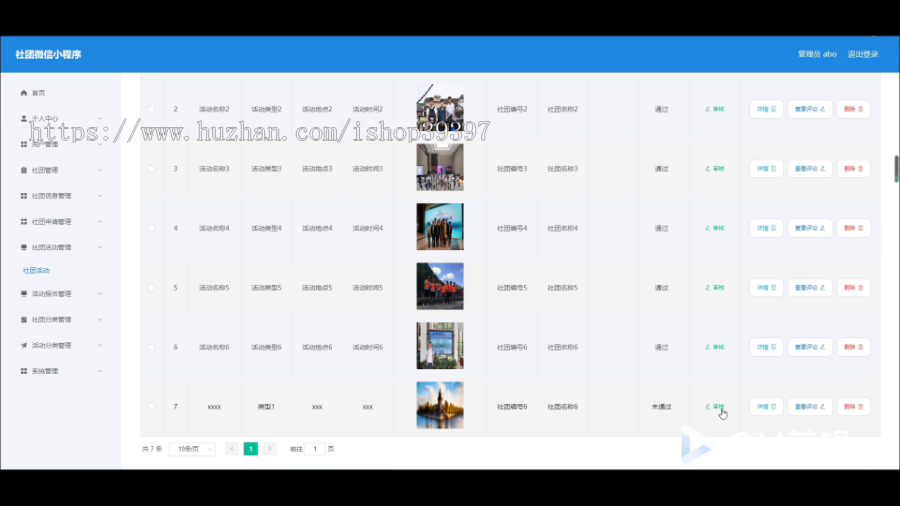Select page 1 in pagination

pyautogui.click(x=251, y=449)
